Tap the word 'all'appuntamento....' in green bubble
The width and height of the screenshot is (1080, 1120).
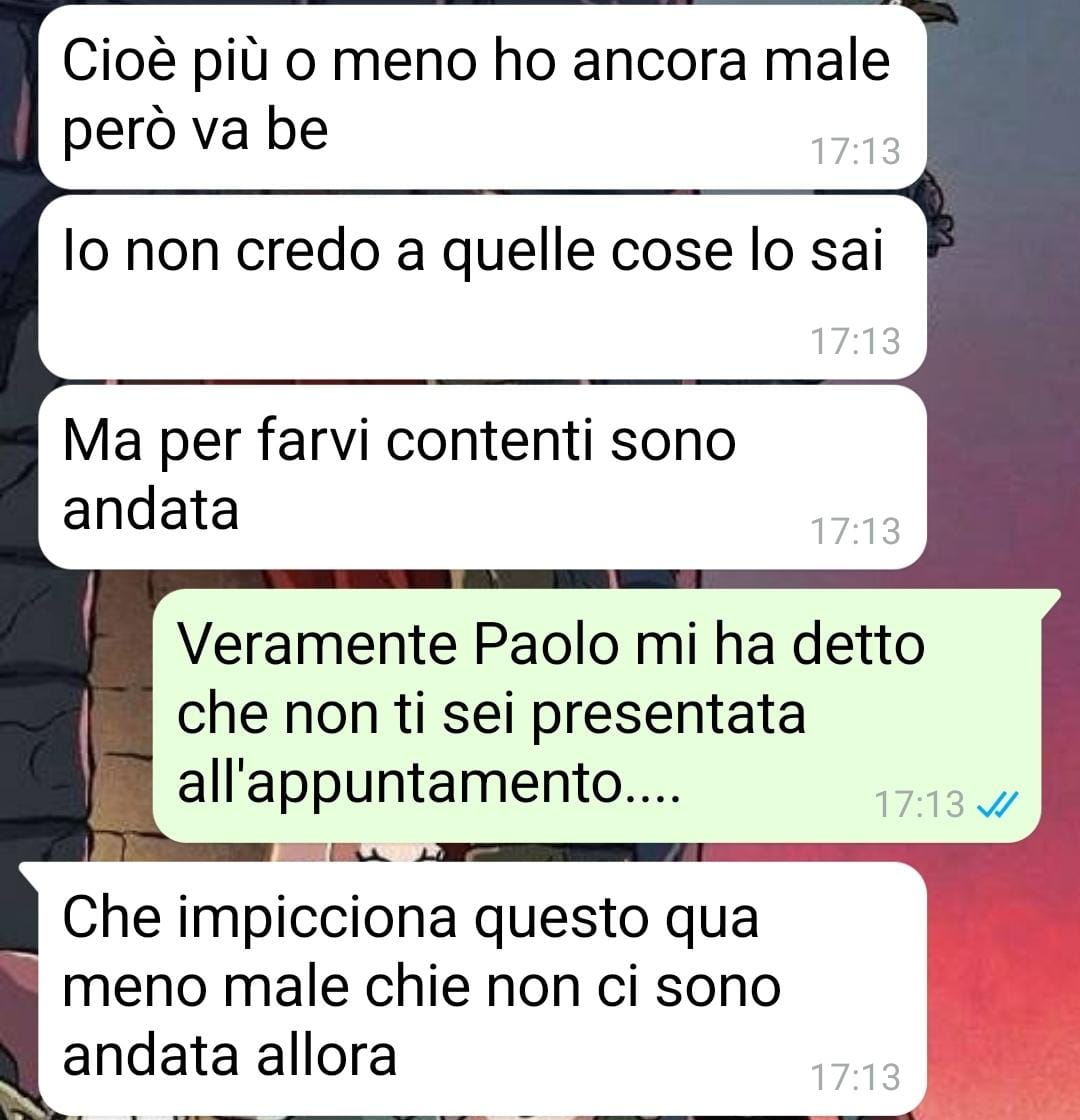[x=429, y=784]
